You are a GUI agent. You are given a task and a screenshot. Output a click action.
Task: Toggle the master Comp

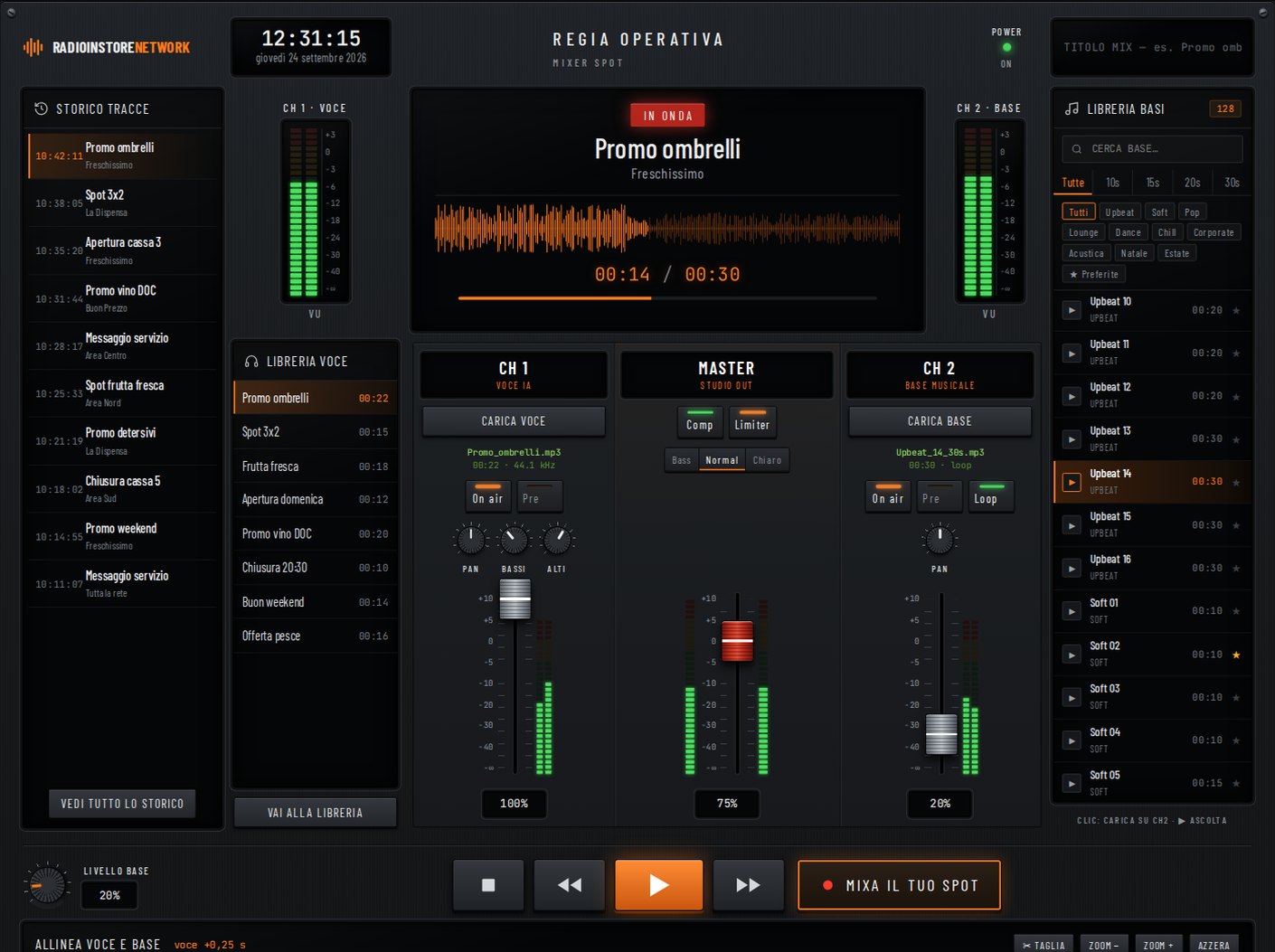(x=699, y=423)
